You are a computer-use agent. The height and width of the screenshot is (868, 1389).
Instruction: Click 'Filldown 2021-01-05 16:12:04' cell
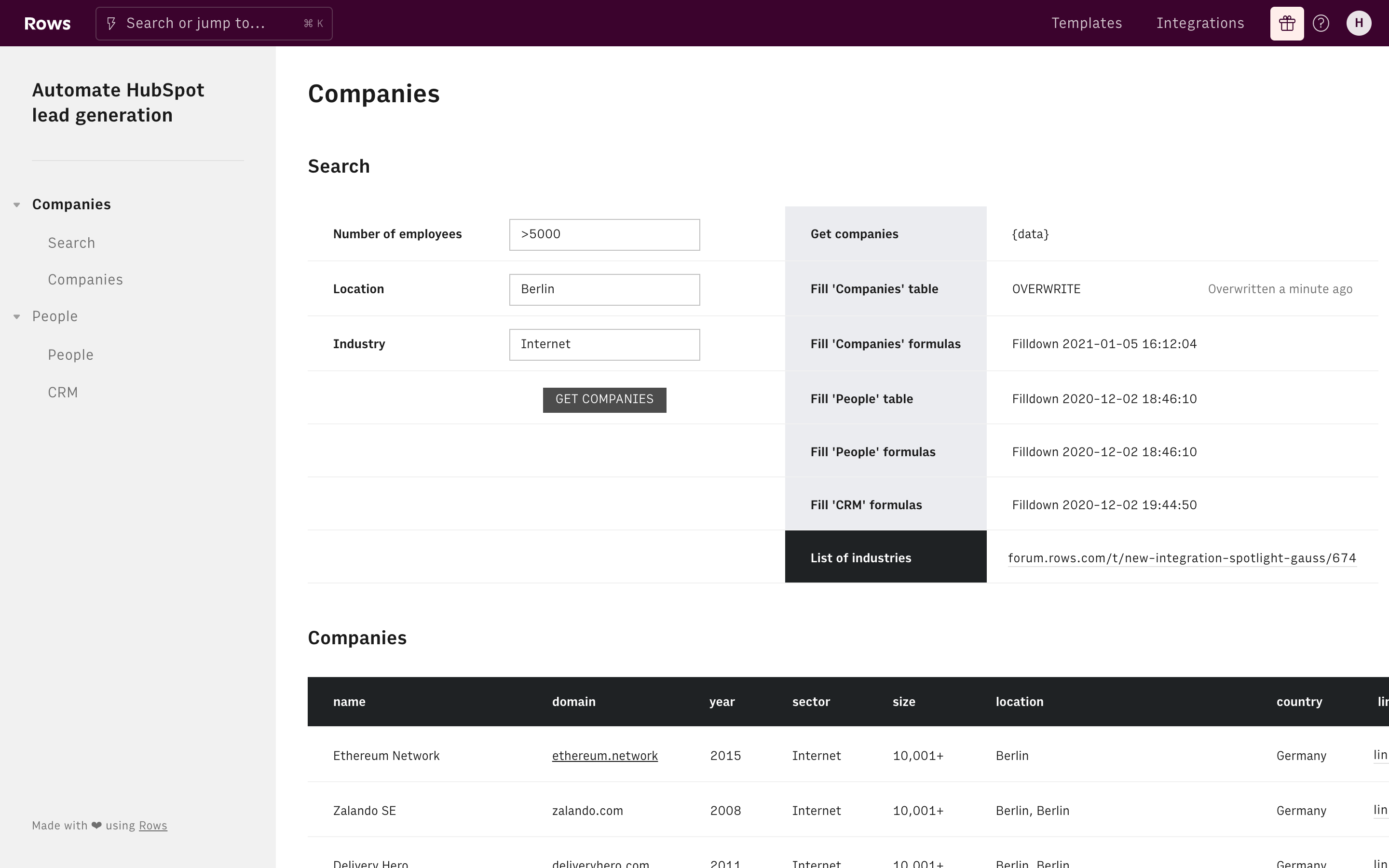1104,344
